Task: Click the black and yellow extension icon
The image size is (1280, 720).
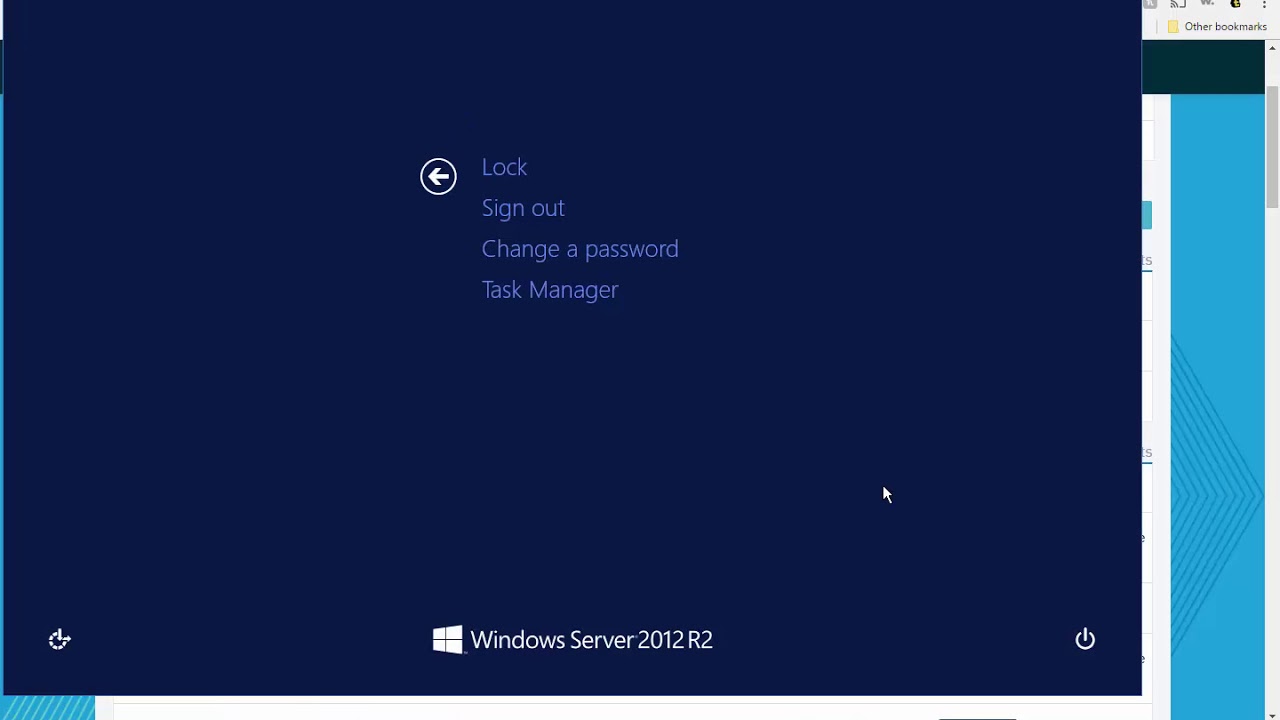Action: [x=1235, y=4]
